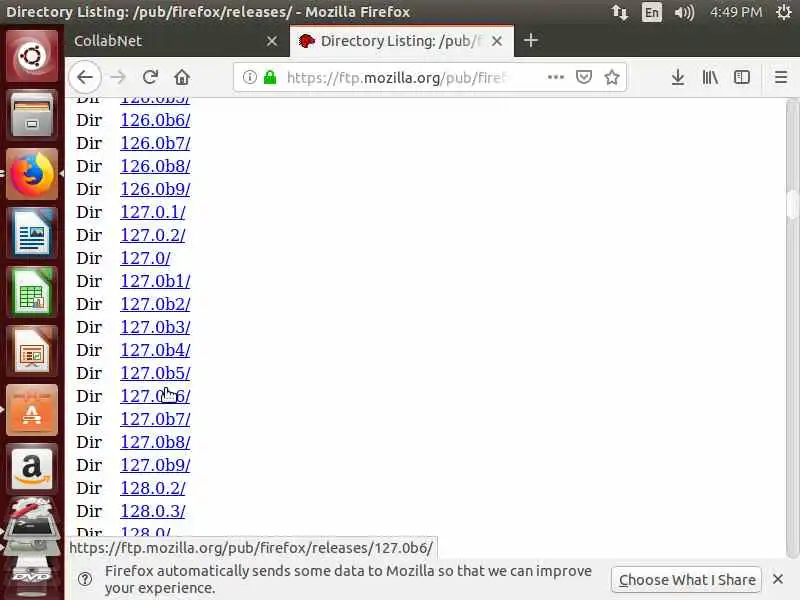Open the 128.0.2/ directory link
The width and height of the screenshot is (800, 600).
[153, 488]
